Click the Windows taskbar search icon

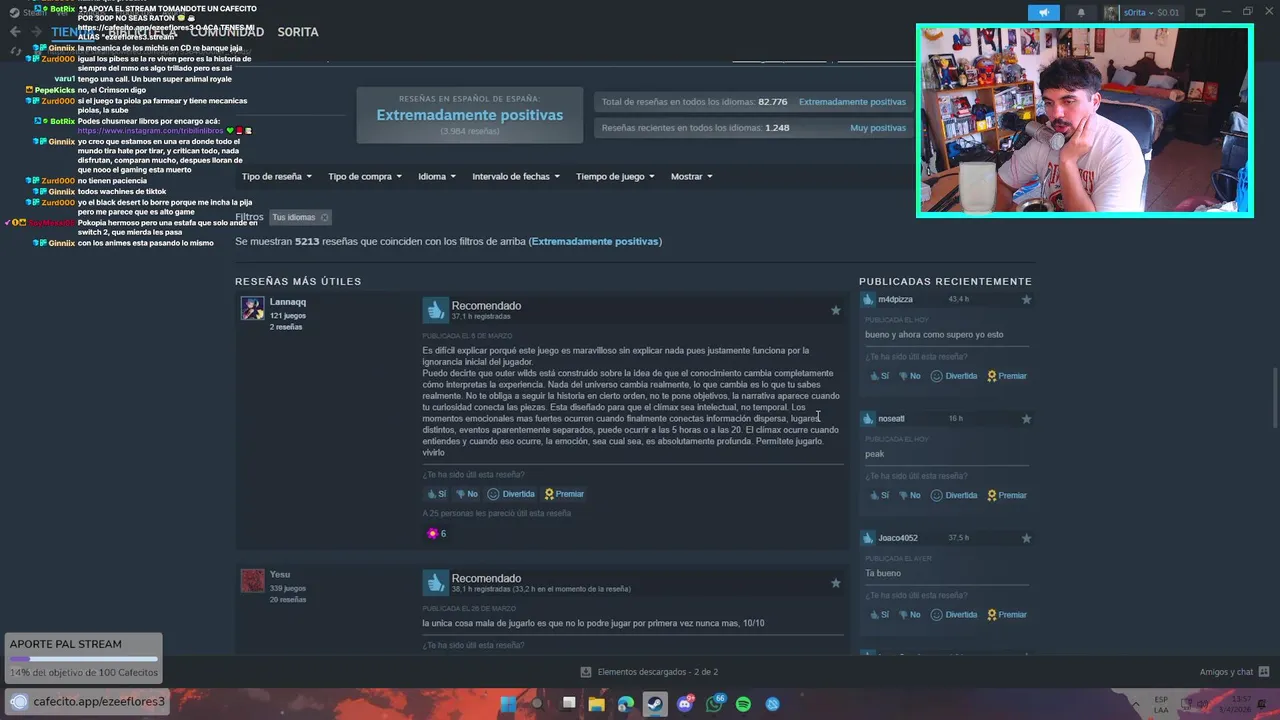pyautogui.click(x=538, y=704)
